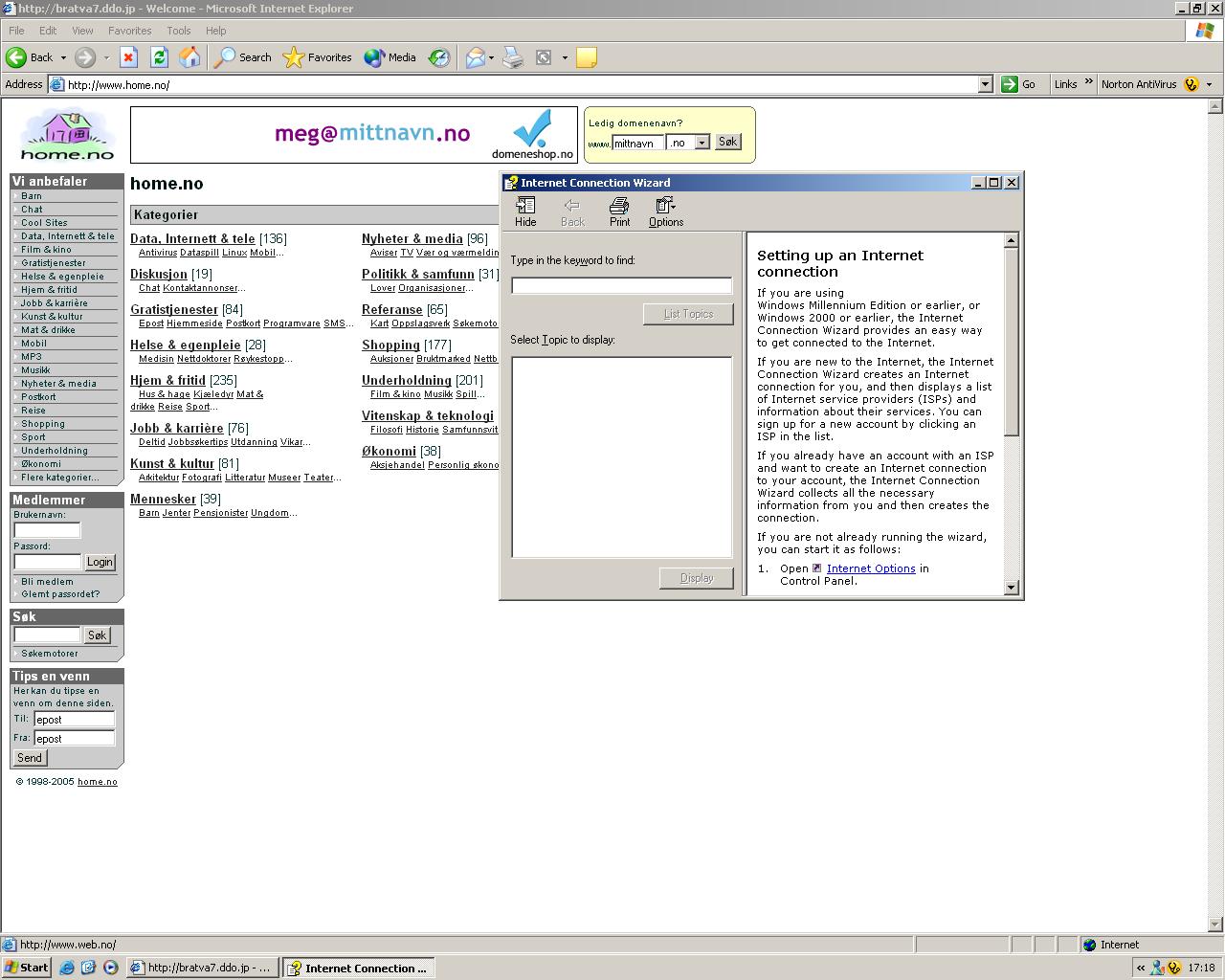Click the Login button in Medlemmer

(100, 562)
